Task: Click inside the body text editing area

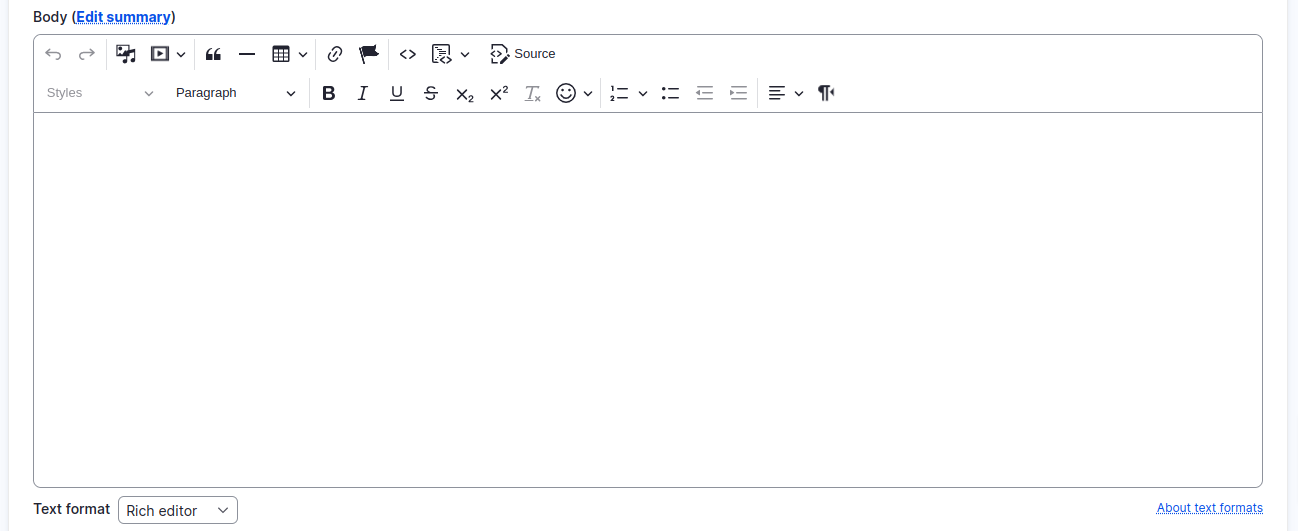Action: coord(648,300)
